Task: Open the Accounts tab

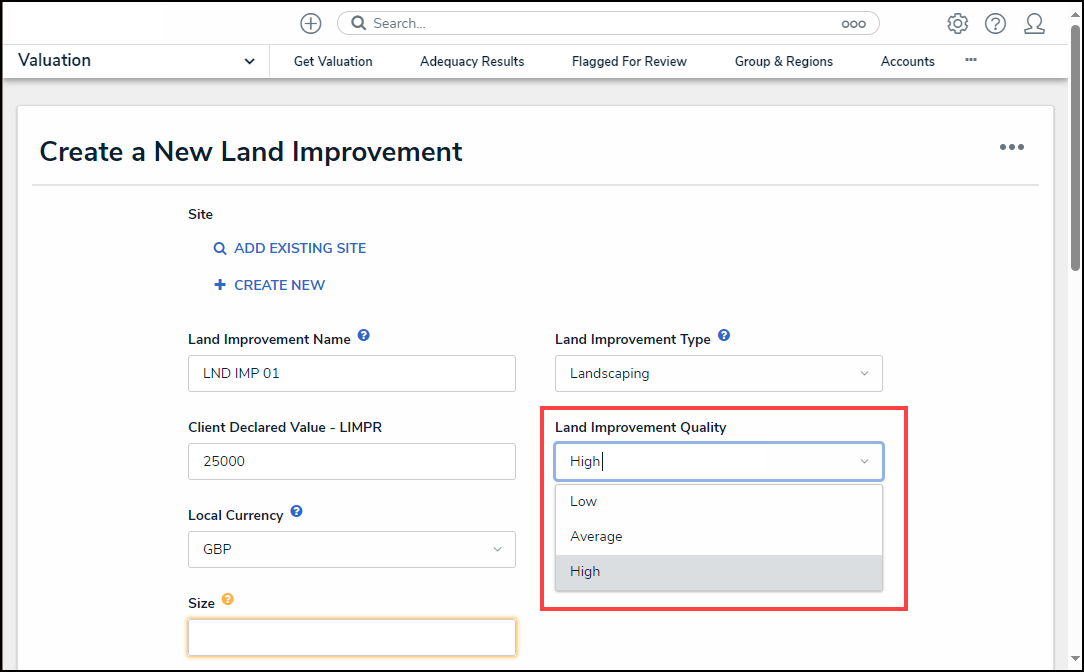Action: click(908, 62)
